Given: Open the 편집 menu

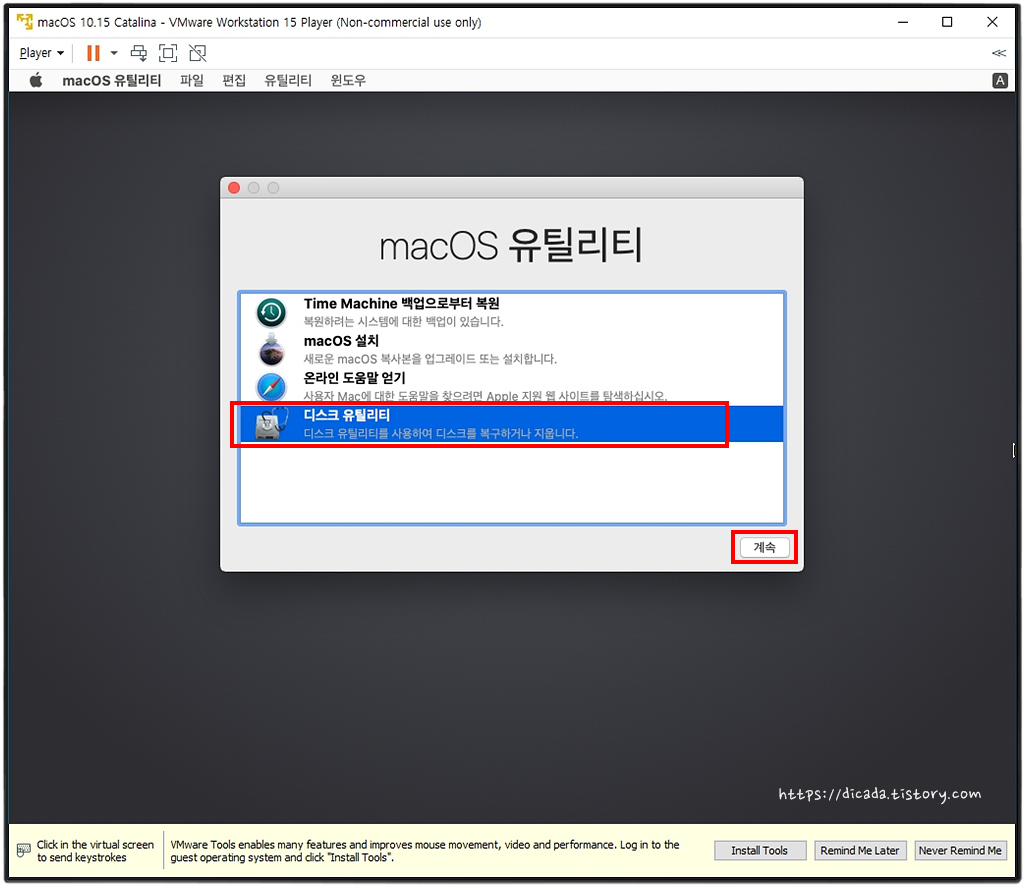Looking at the screenshot, I should pos(234,80).
